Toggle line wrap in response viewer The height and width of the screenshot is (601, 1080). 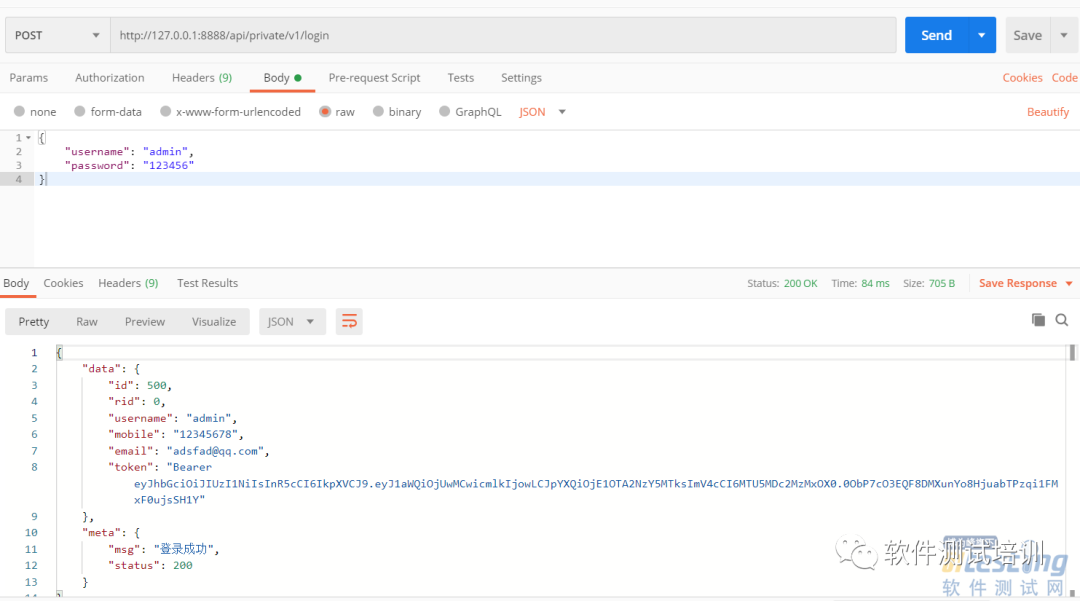pyautogui.click(x=349, y=321)
